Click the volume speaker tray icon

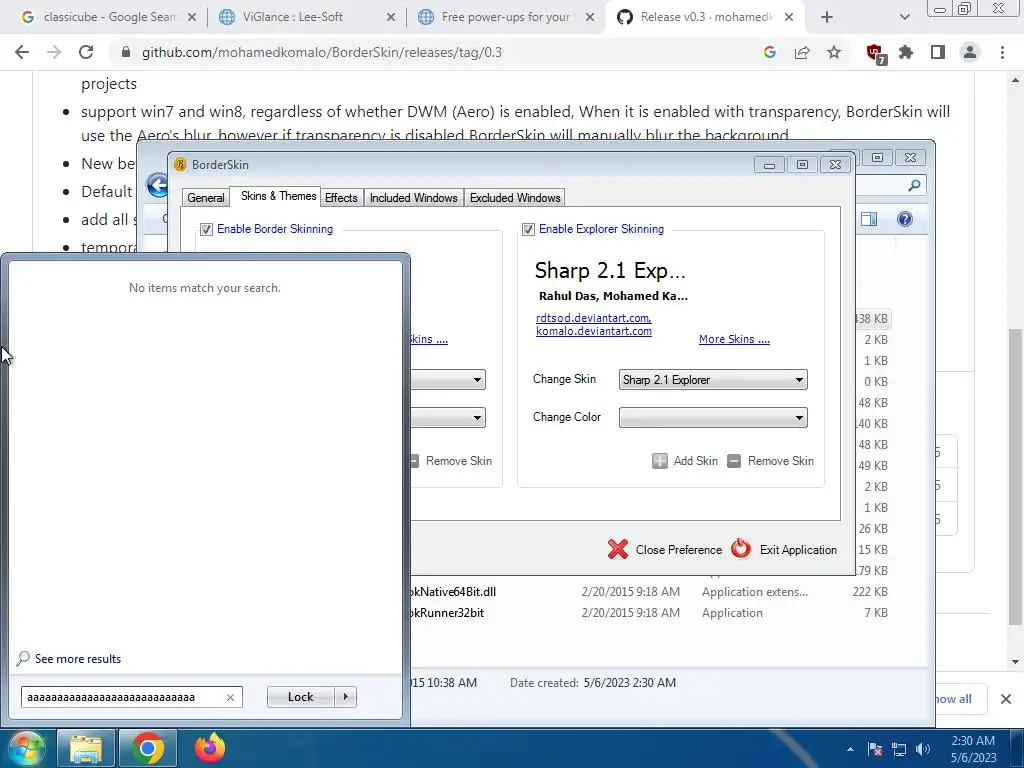(x=923, y=749)
